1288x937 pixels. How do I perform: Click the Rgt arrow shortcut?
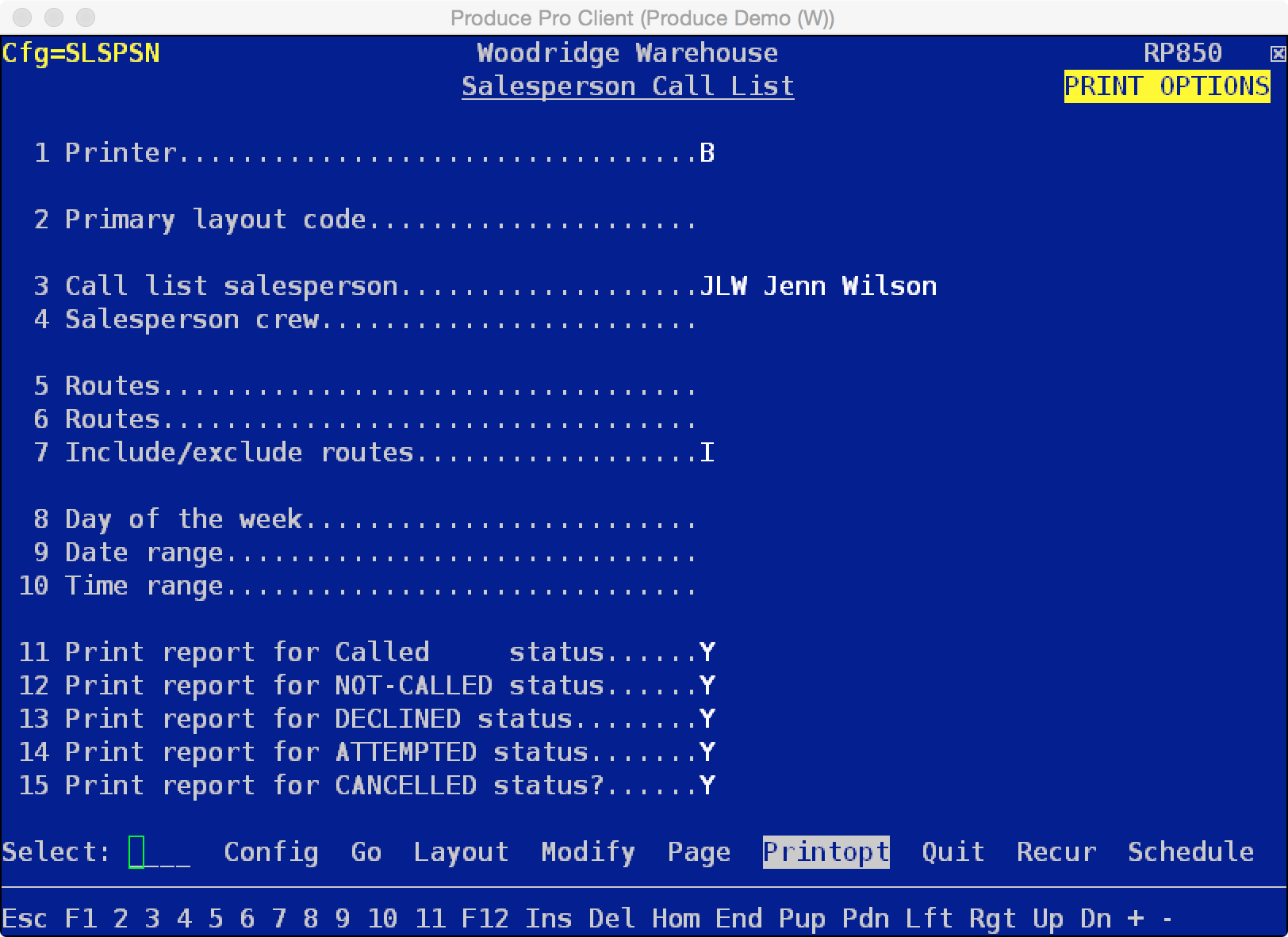pos(993,919)
